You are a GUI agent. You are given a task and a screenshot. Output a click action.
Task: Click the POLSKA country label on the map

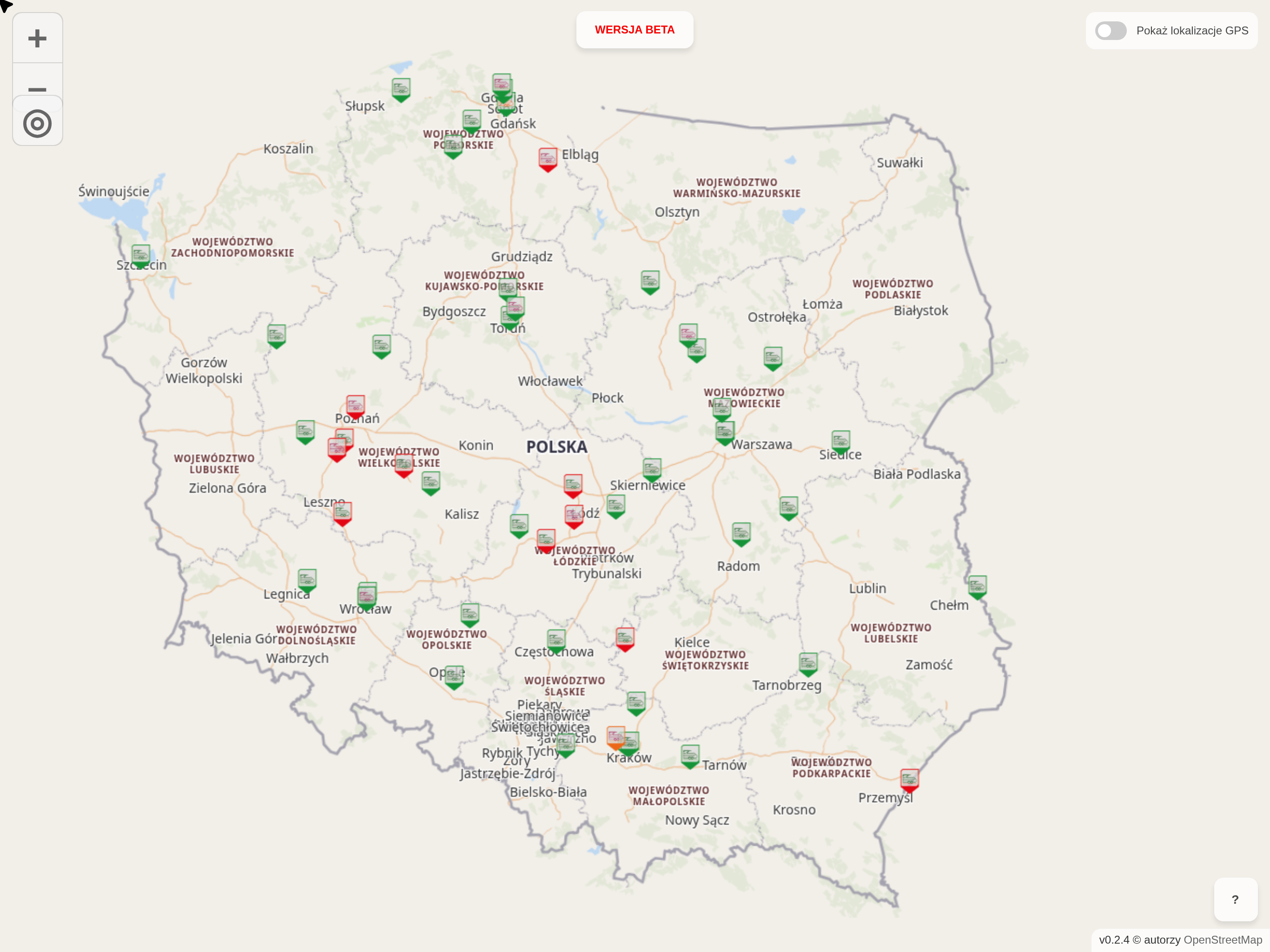[556, 447]
